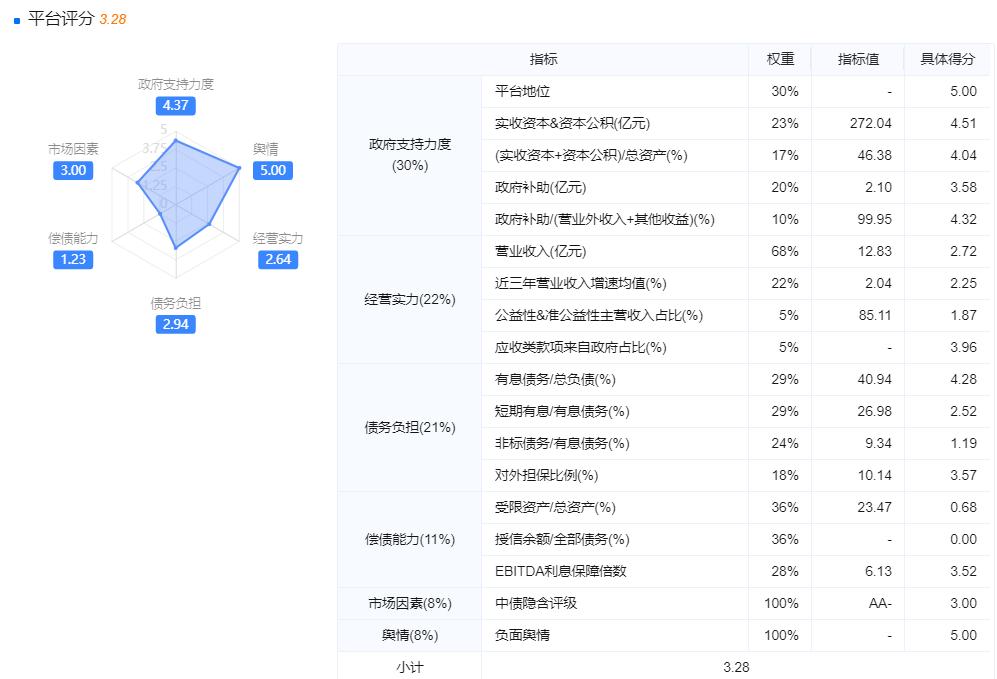Select the EBITDA利息保障倍数 indicator label
997x679 pixels.
tap(561, 572)
